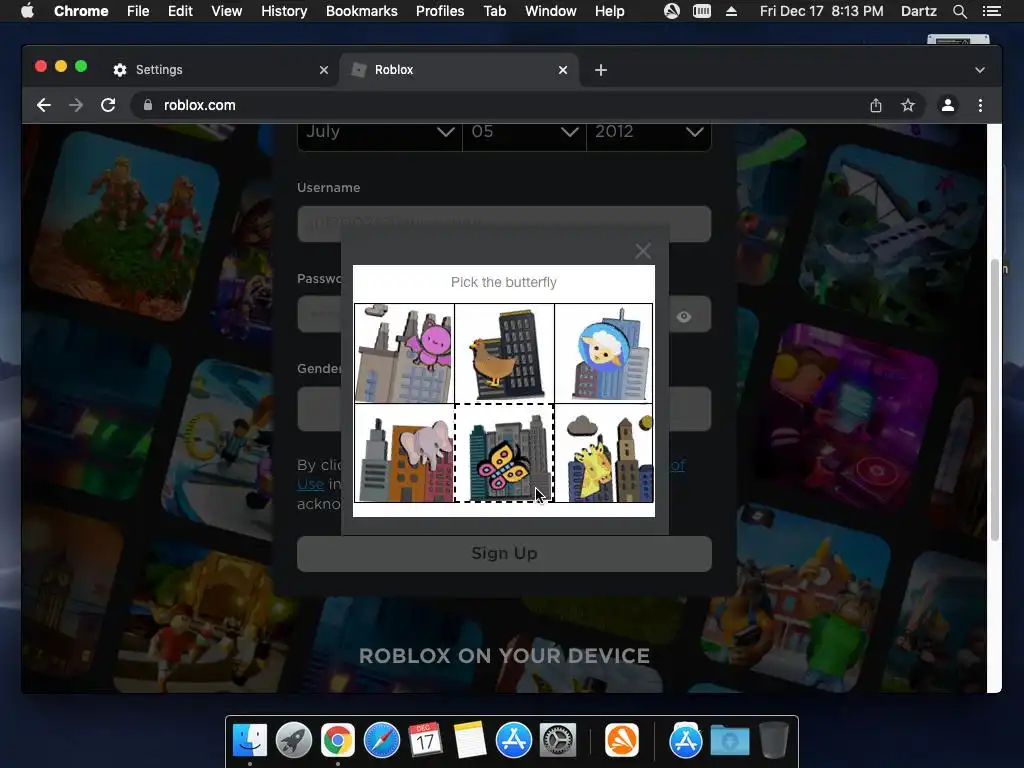Click the roblox.com address bar
Viewport: 1024px width, 768px height.
[x=503, y=105]
